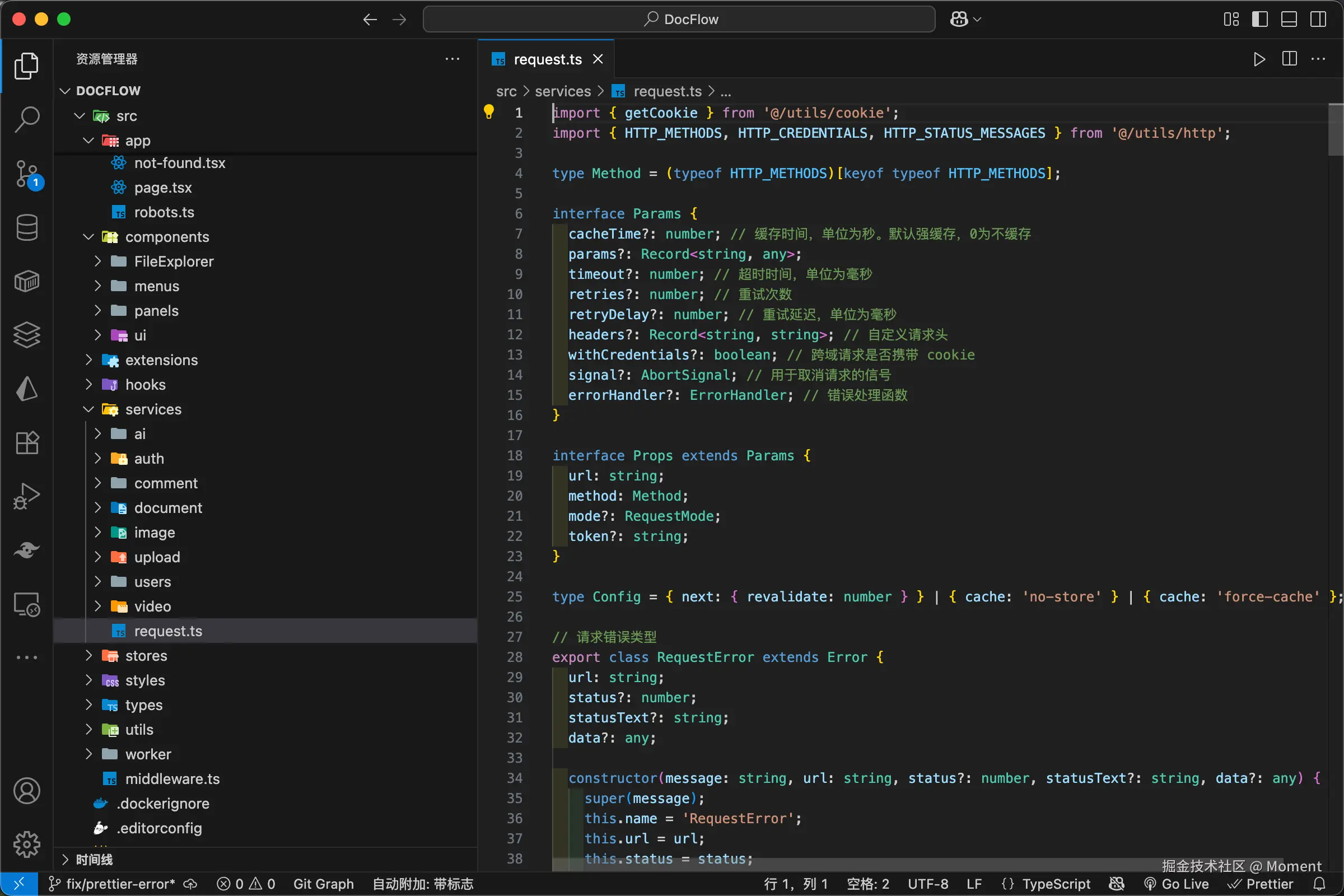The width and height of the screenshot is (1344, 896).
Task: Open Run and Debug view
Action: [x=26, y=496]
